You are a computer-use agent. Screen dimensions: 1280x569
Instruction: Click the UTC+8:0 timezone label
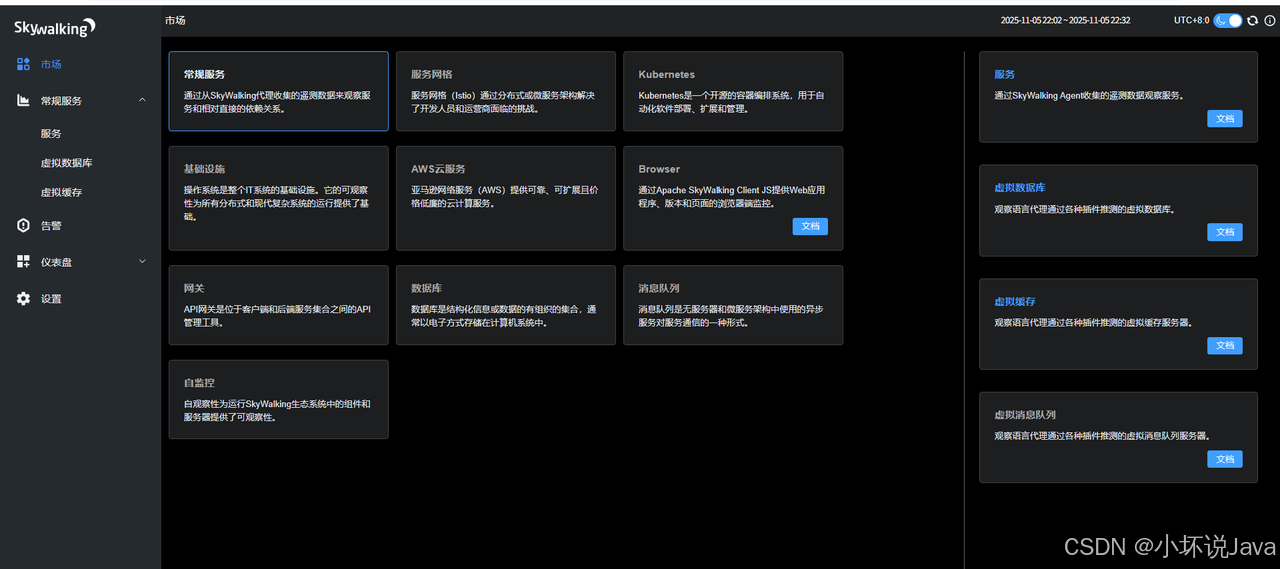[1191, 20]
